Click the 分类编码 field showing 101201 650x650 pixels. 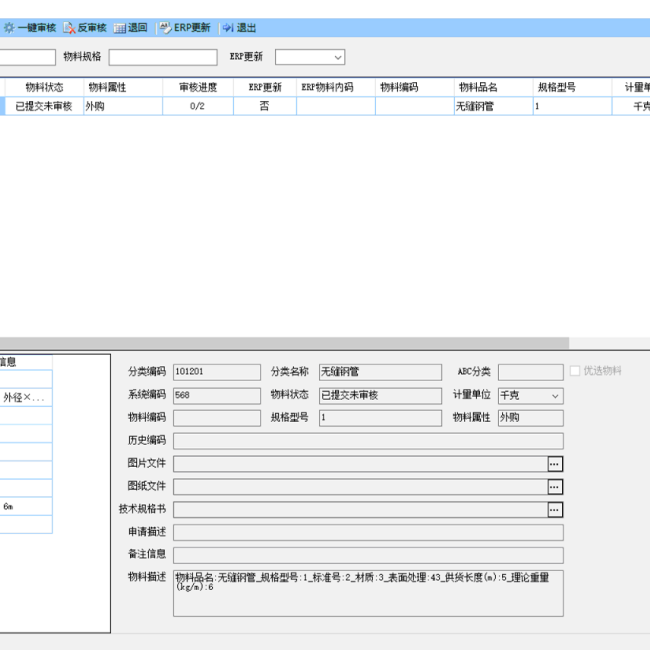[217, 372]
